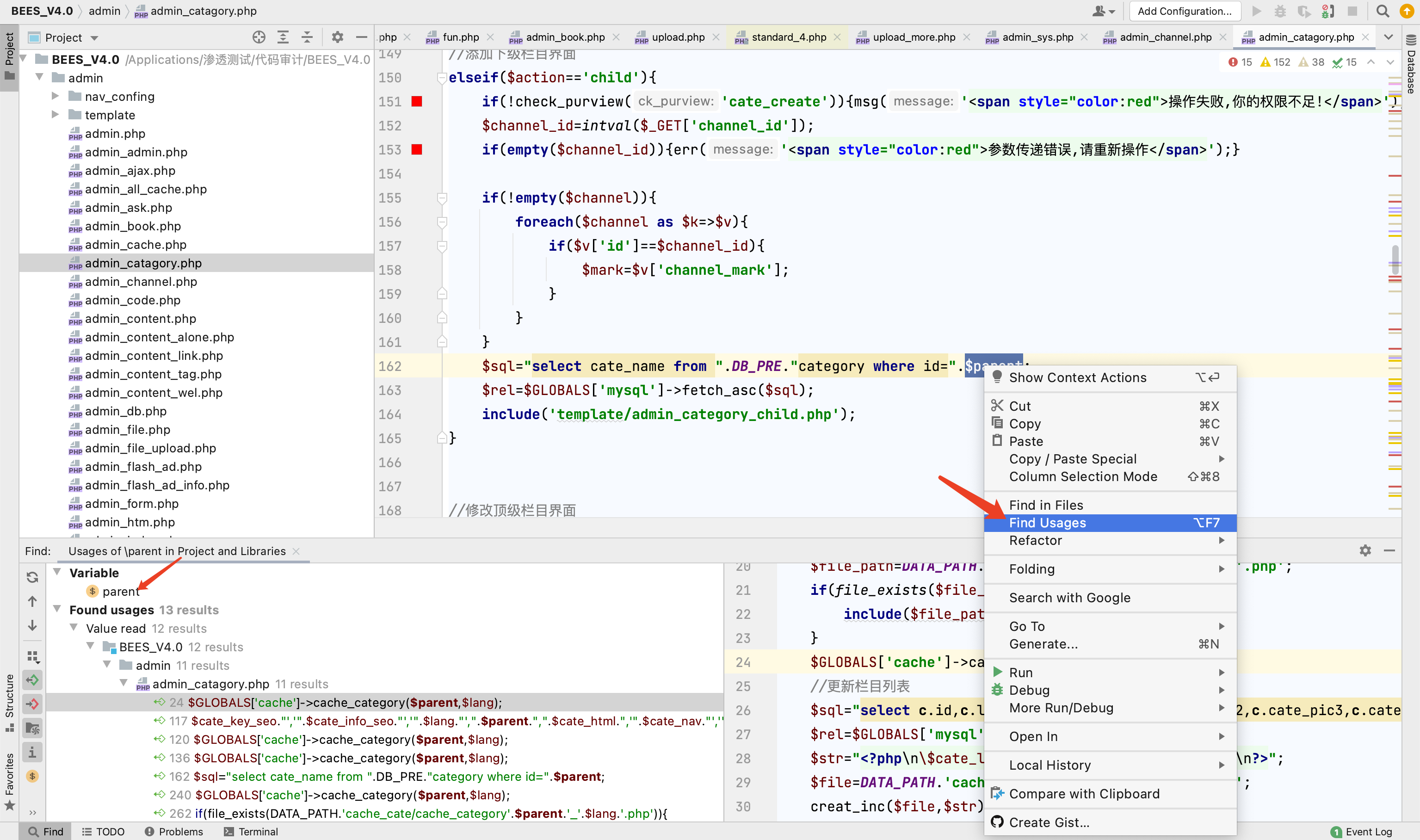Click the warnings count indicator showing 152

(1276, 62)
